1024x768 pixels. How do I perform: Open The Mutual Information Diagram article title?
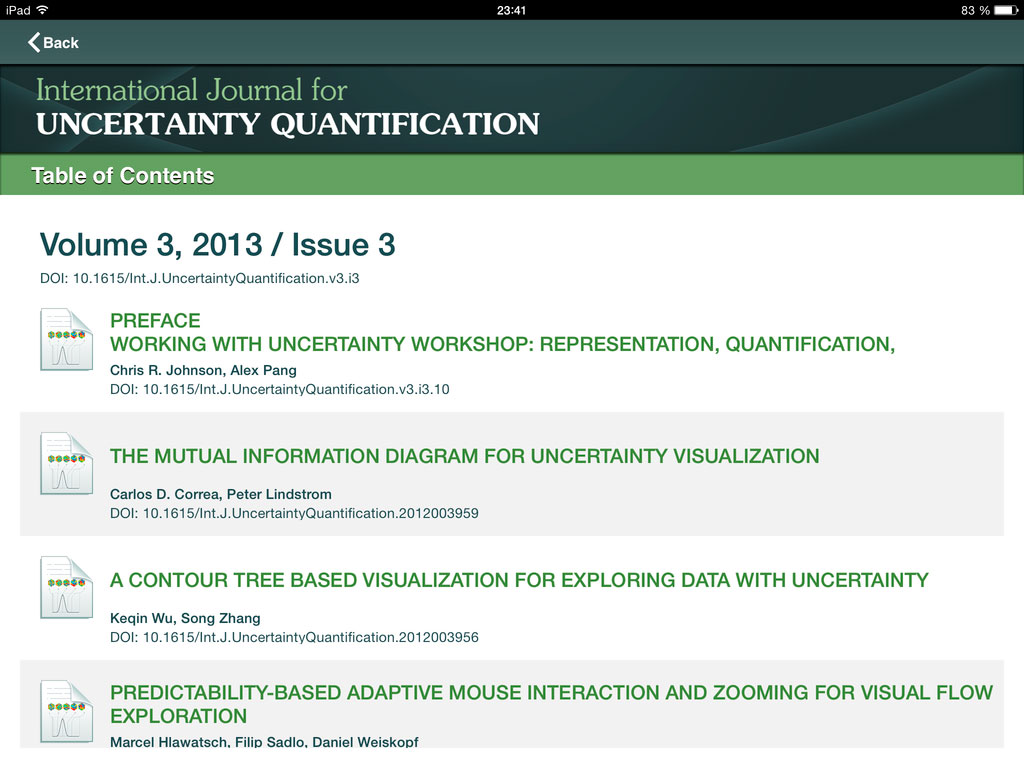coord(464,456)
